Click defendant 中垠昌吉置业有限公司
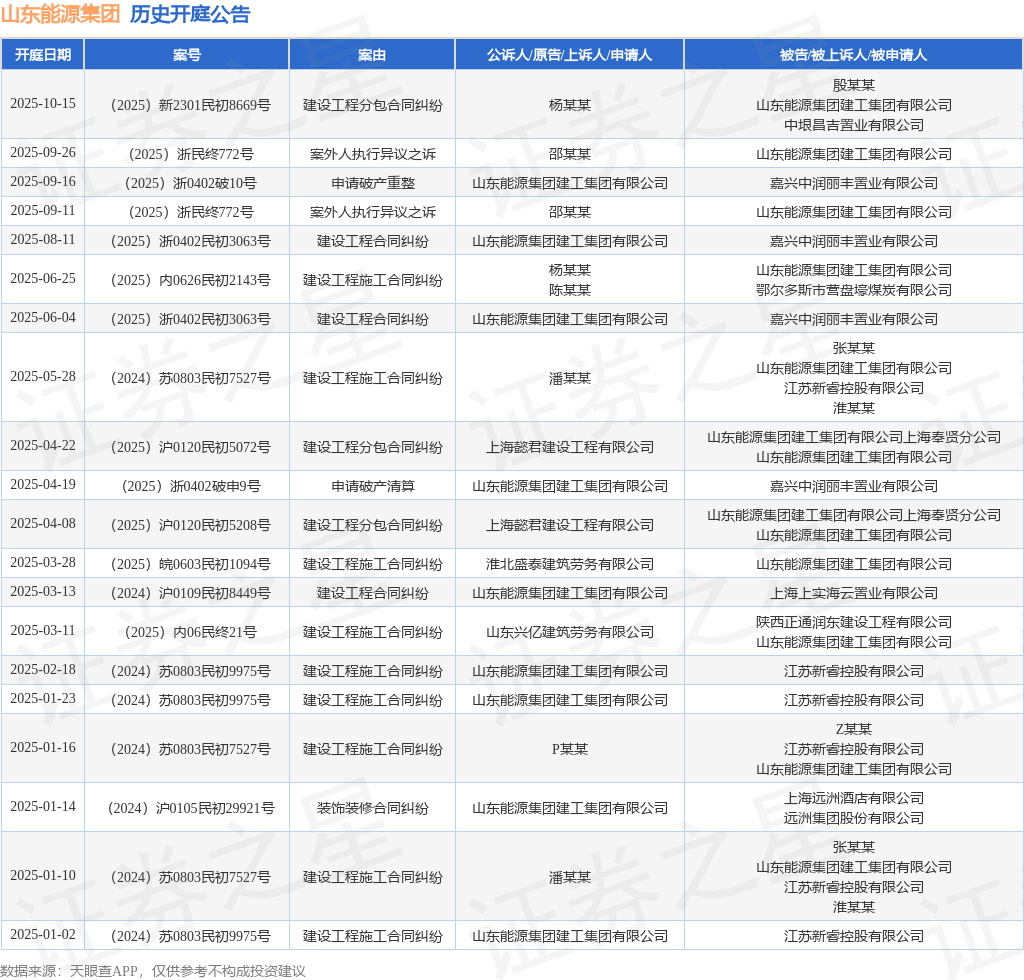The image size is (1024, 980). [x=854, y=125]
